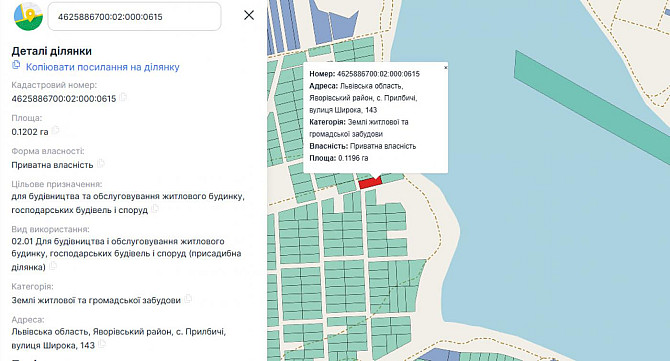Close the parcel info popup on map
Viewport: 670px width, 361px height.
[x=445, y=68]
